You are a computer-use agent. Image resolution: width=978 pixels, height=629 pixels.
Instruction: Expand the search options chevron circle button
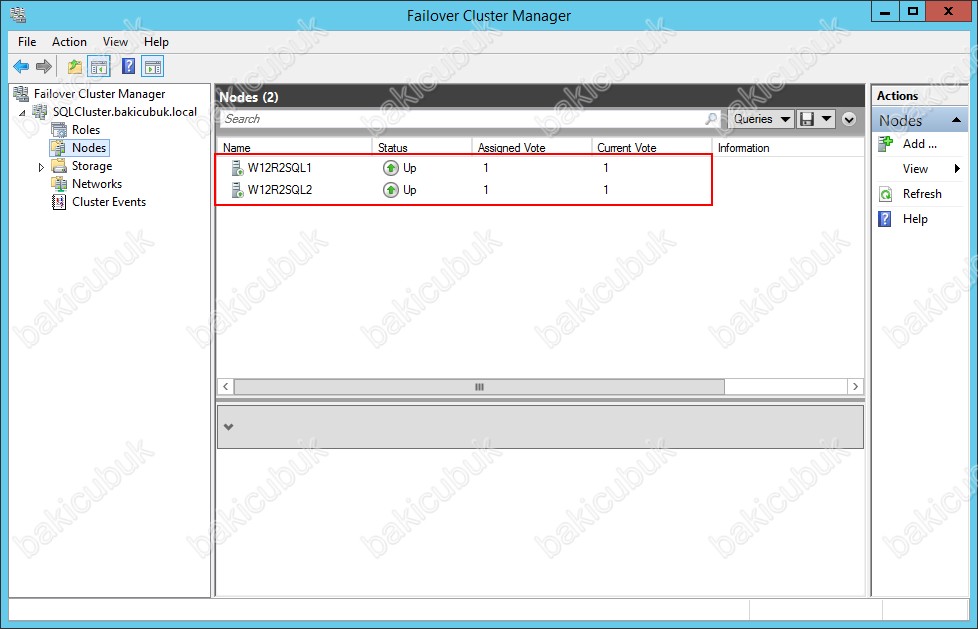[849, 119]
